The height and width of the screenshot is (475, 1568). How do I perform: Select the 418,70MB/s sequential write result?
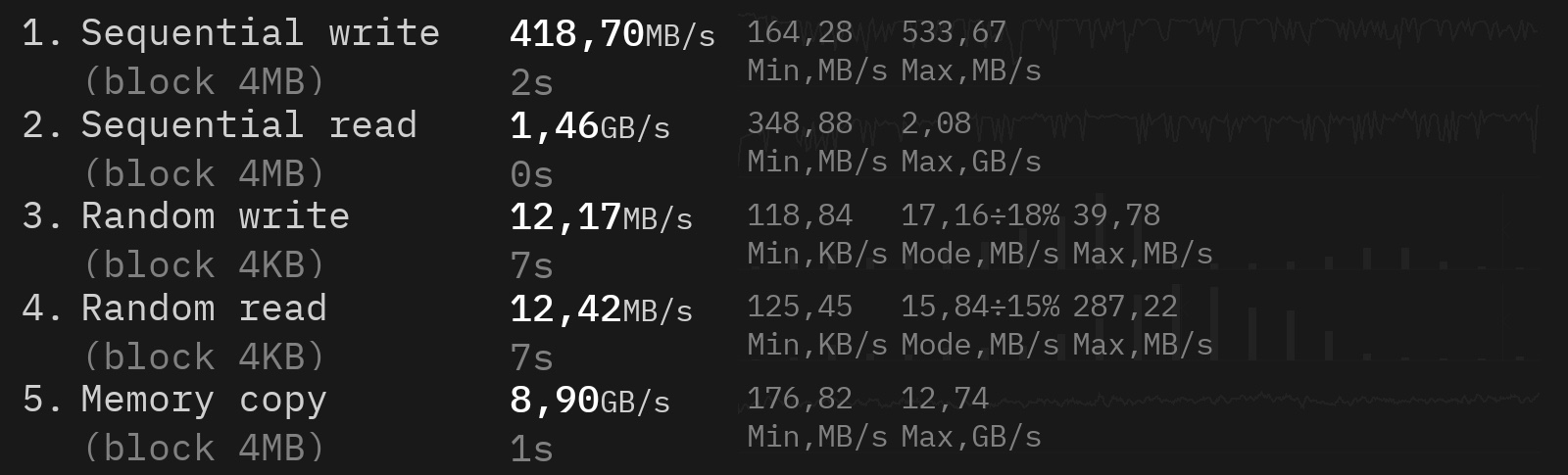612,34
